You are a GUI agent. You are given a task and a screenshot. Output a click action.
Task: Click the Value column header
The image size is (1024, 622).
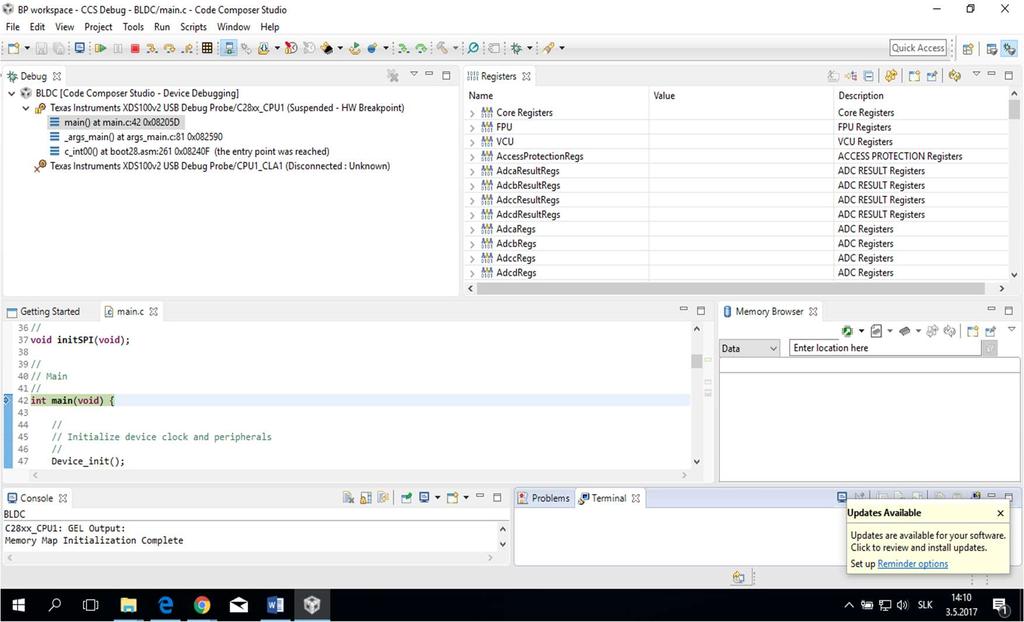pos(664,95)
